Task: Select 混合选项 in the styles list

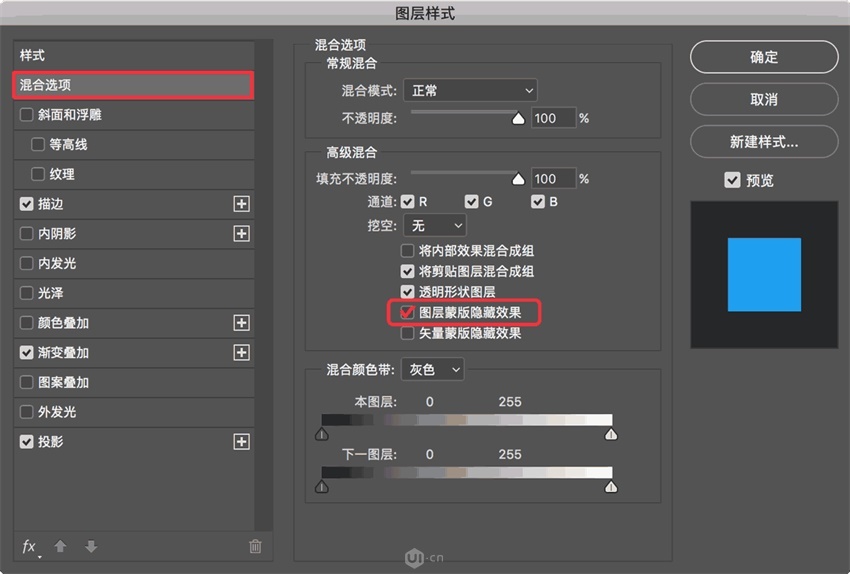Action: pos(132,86)
